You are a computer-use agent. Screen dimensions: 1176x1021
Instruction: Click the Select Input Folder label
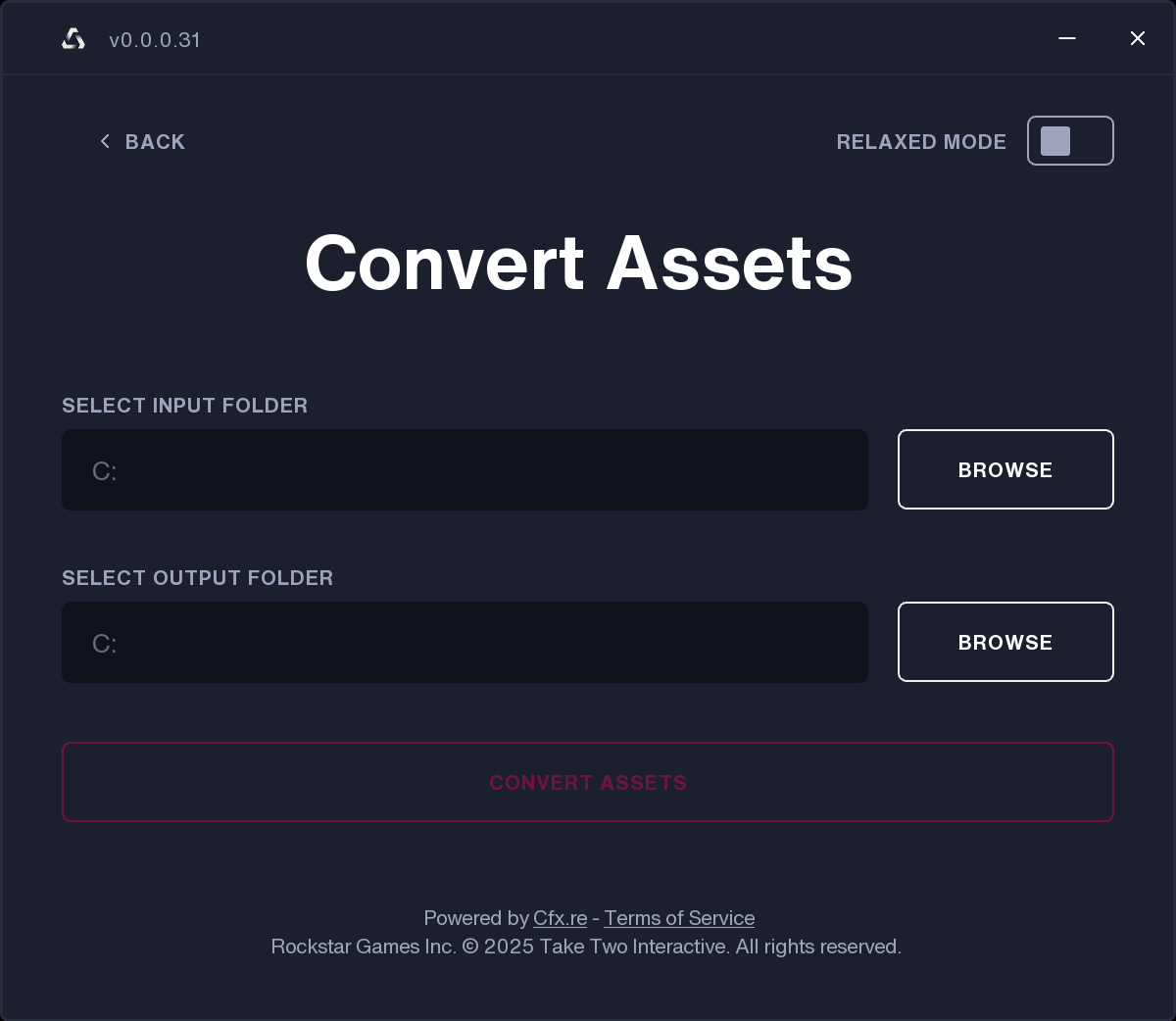pyautogui.click(x=184, y=405)
